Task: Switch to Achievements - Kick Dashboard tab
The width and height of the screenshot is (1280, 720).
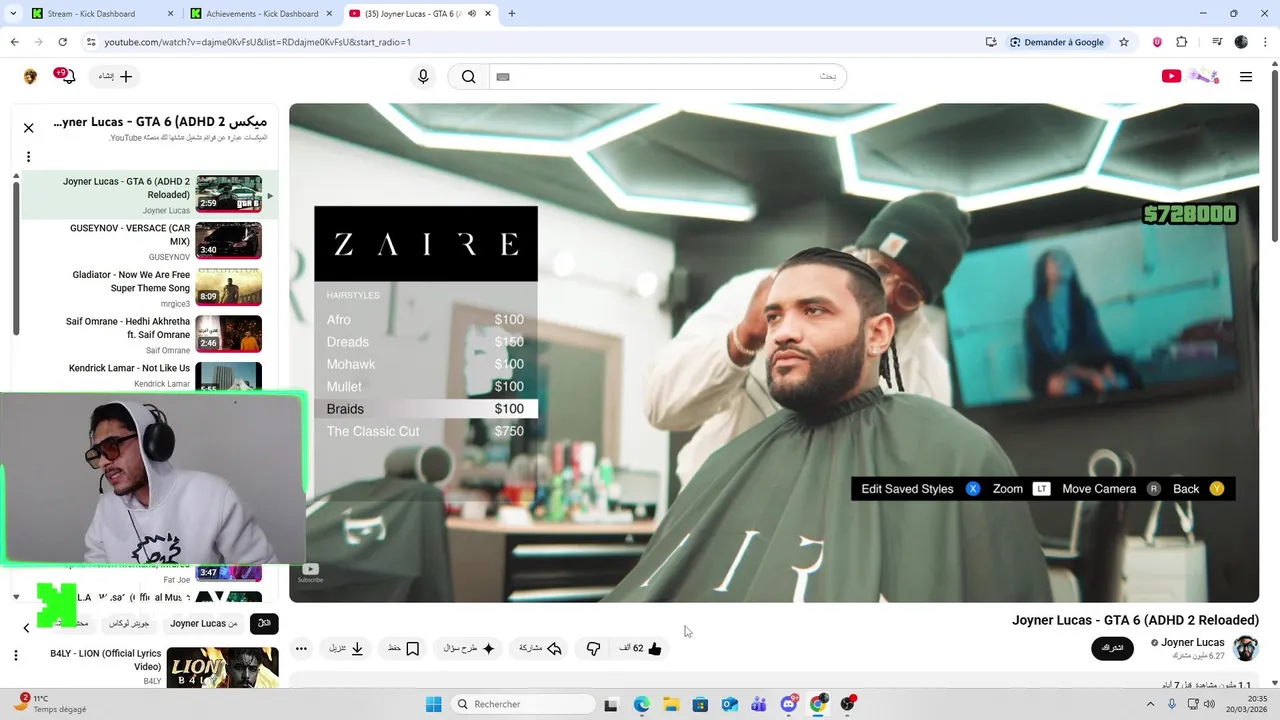Action: tap(262, 14)
